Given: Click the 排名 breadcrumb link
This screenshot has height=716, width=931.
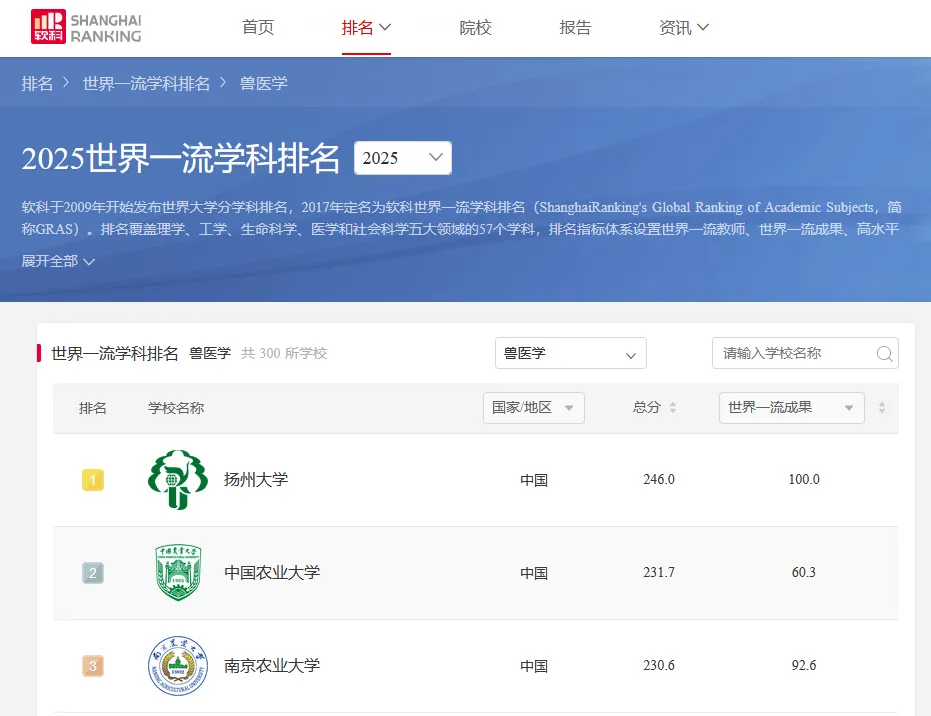Looking at the screenshot, I should 37,84.
